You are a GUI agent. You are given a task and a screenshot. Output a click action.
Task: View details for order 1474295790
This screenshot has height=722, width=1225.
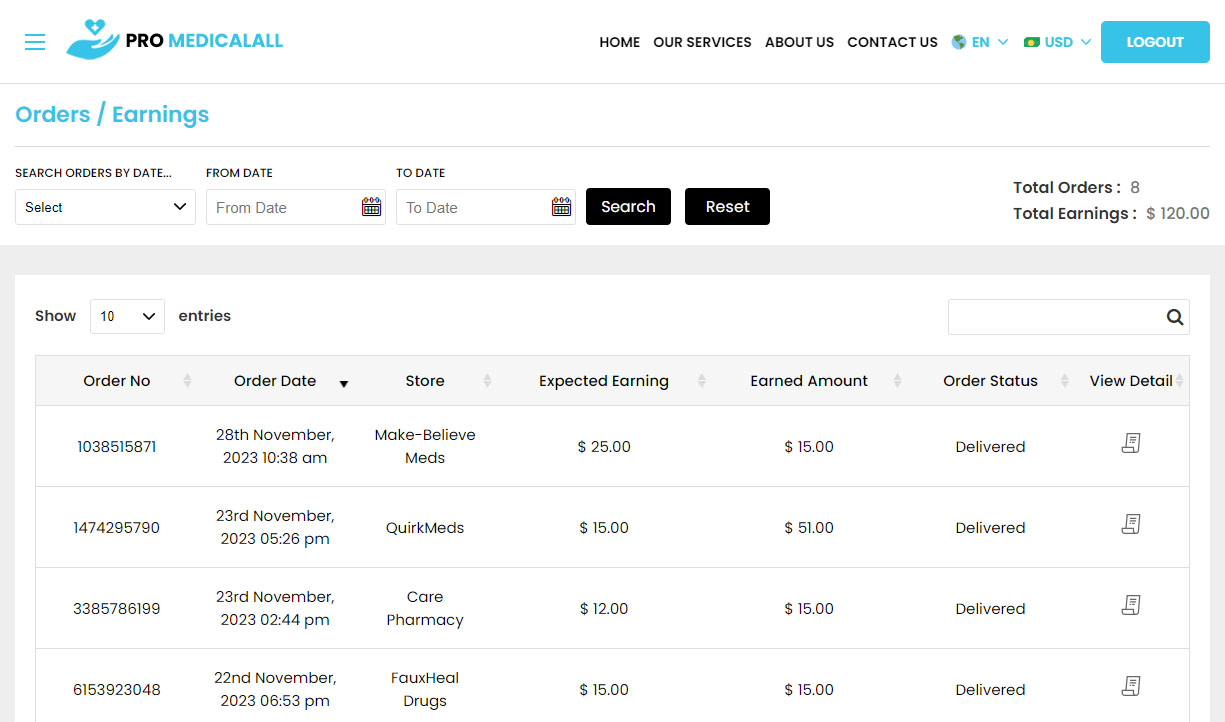tap(1131, 524)
